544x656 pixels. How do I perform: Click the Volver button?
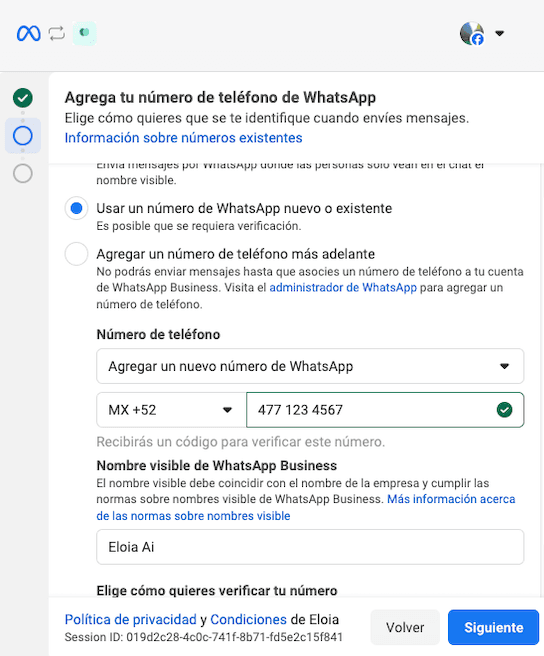tap(405, 627)
